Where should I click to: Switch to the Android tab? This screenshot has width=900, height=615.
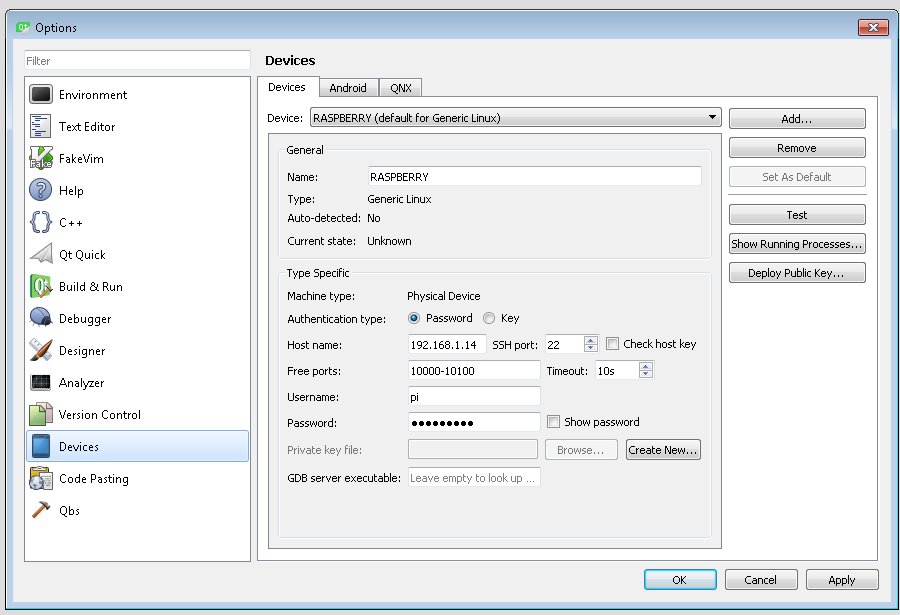[348, 88]
